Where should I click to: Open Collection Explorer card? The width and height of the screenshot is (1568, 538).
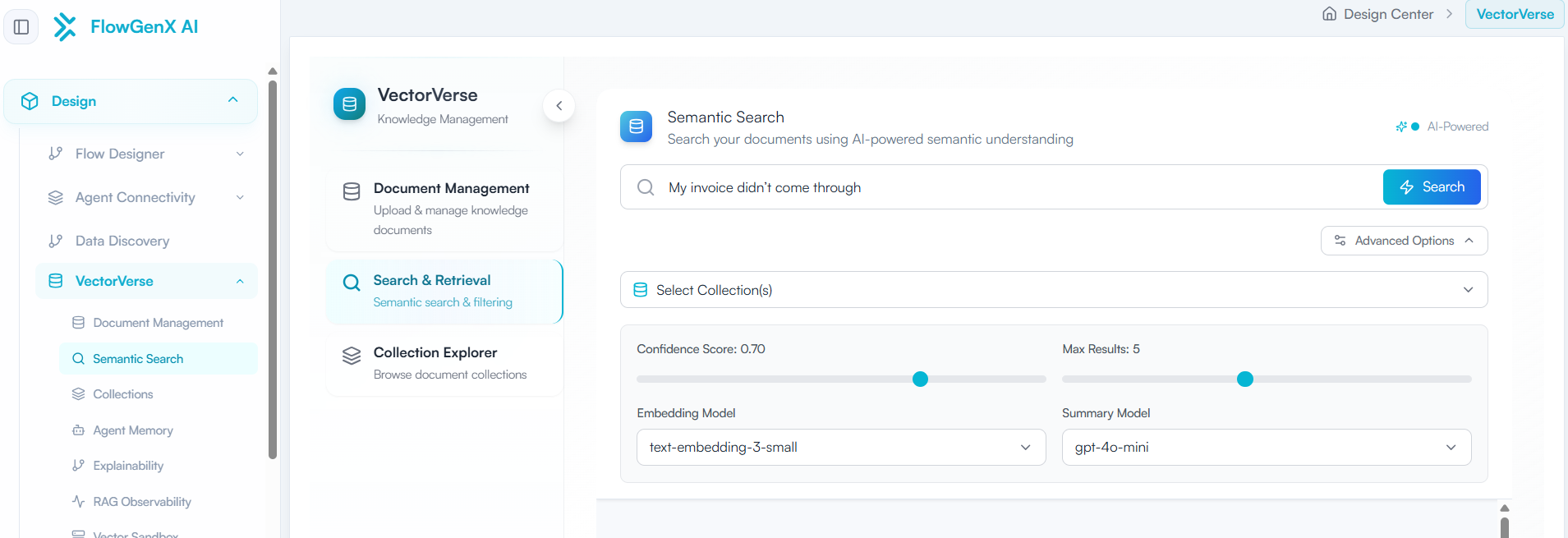click(x=444, y=362)
